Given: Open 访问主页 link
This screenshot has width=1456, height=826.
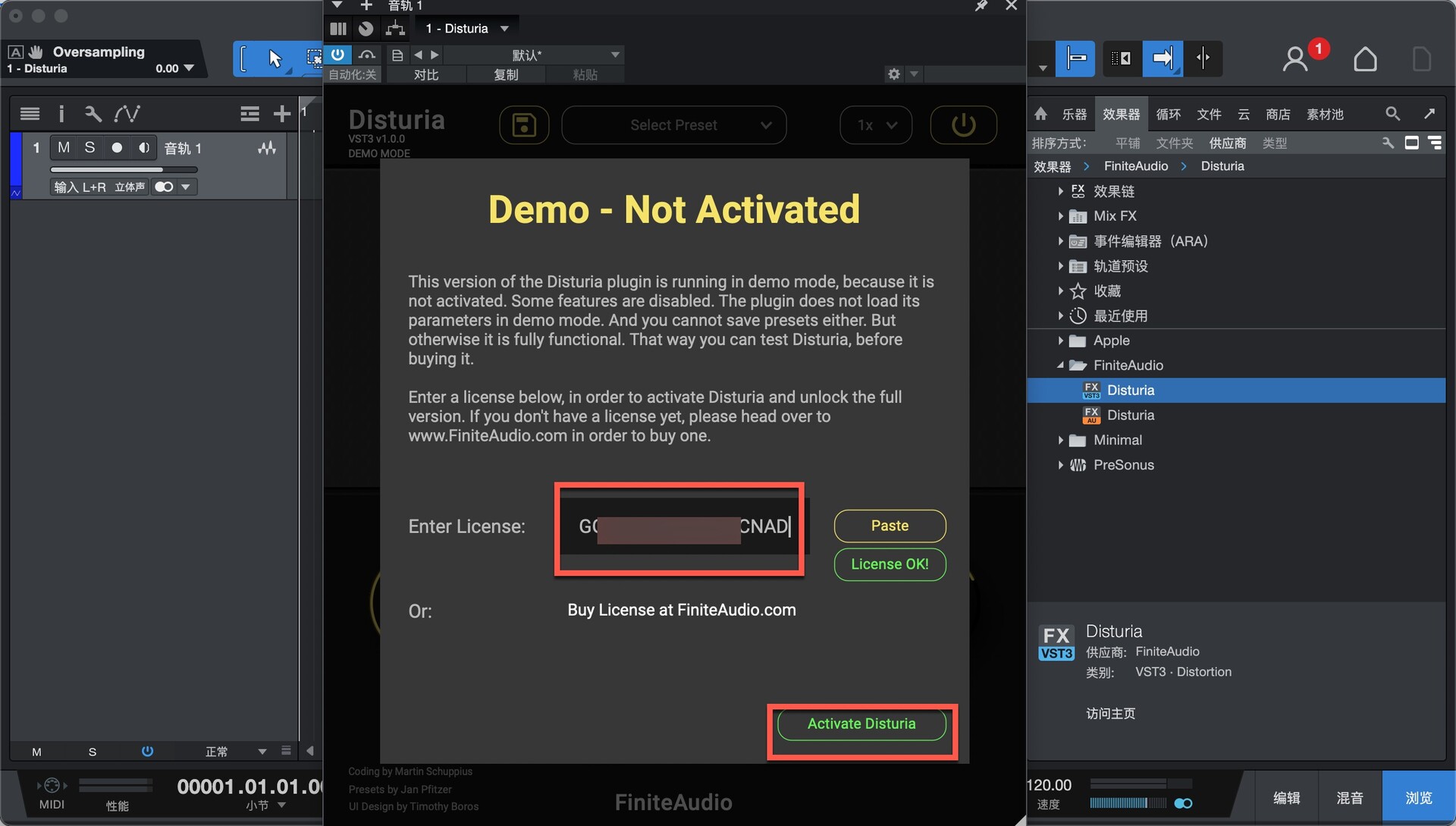Looking at the screenshot, I should (x=1110, y=713).
